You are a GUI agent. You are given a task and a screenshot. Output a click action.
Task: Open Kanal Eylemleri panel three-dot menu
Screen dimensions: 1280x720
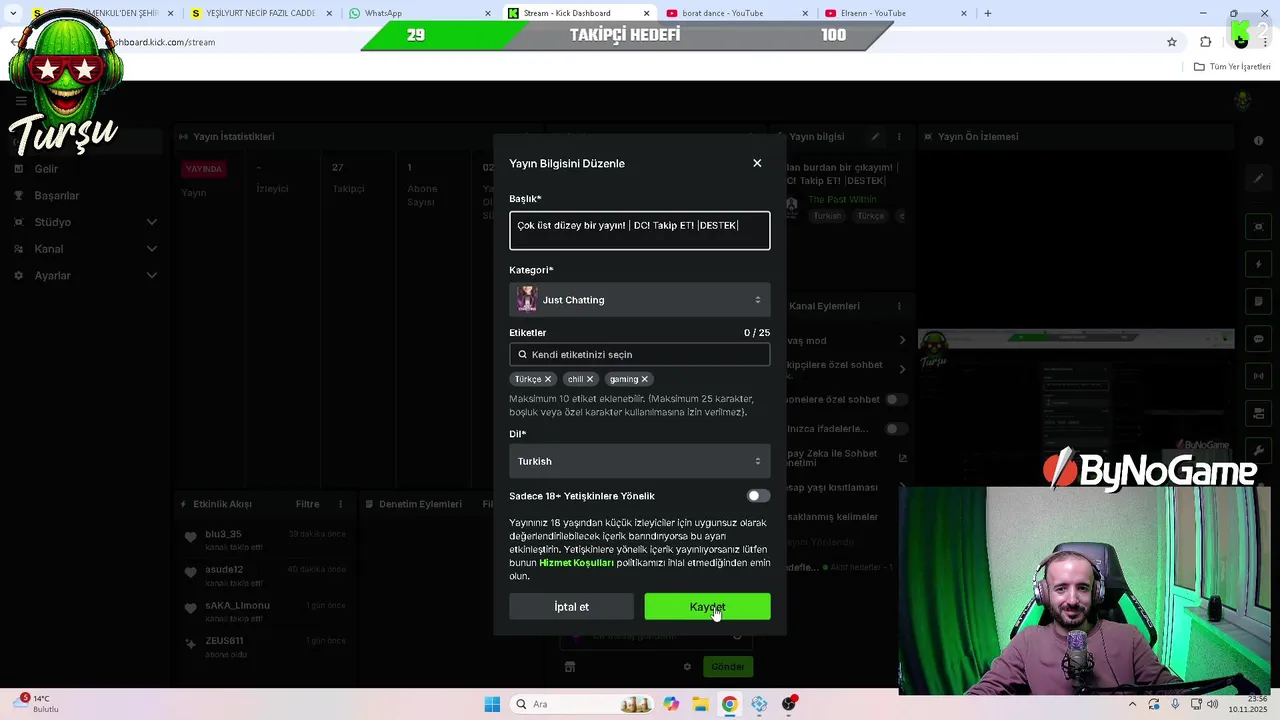899,306
